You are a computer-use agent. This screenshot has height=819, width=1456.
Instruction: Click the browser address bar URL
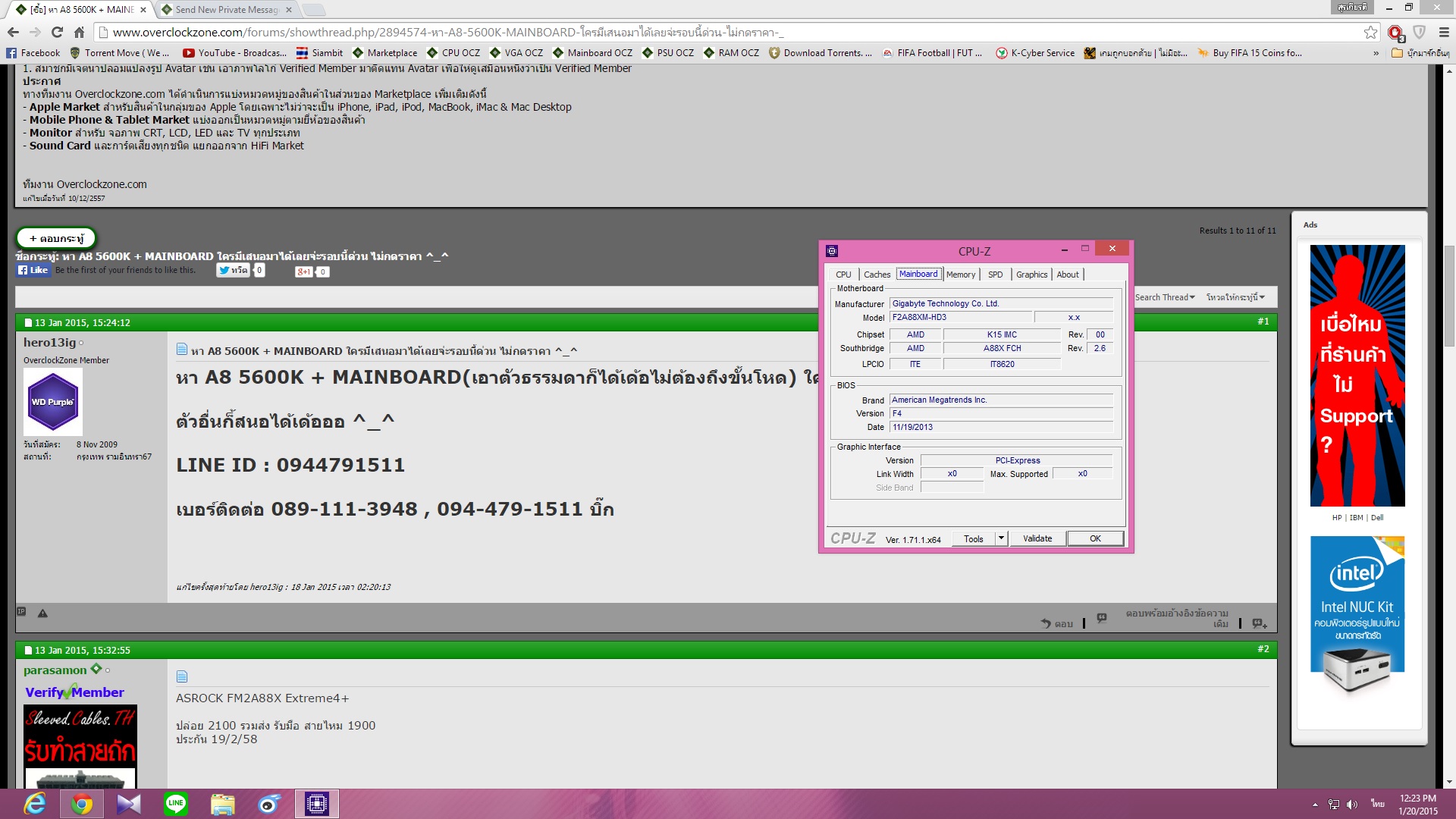[x=447, y=32]
